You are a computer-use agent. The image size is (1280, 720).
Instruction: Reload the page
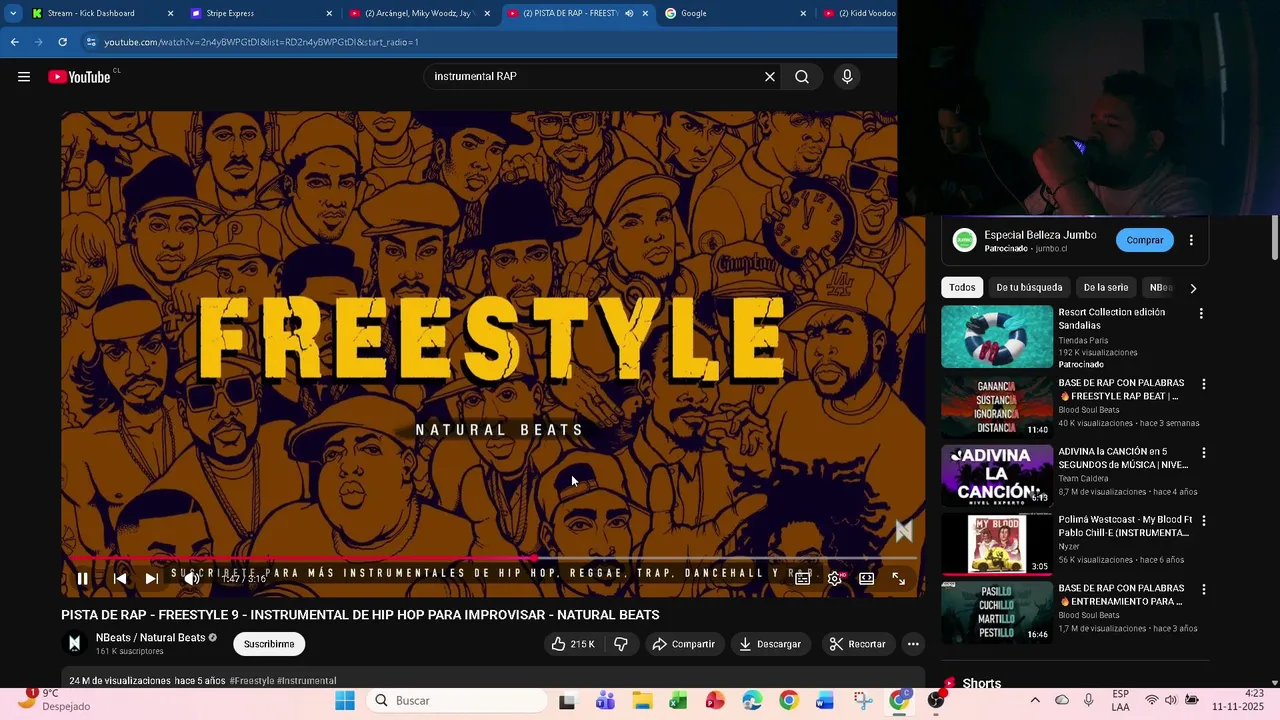(62, 42)
